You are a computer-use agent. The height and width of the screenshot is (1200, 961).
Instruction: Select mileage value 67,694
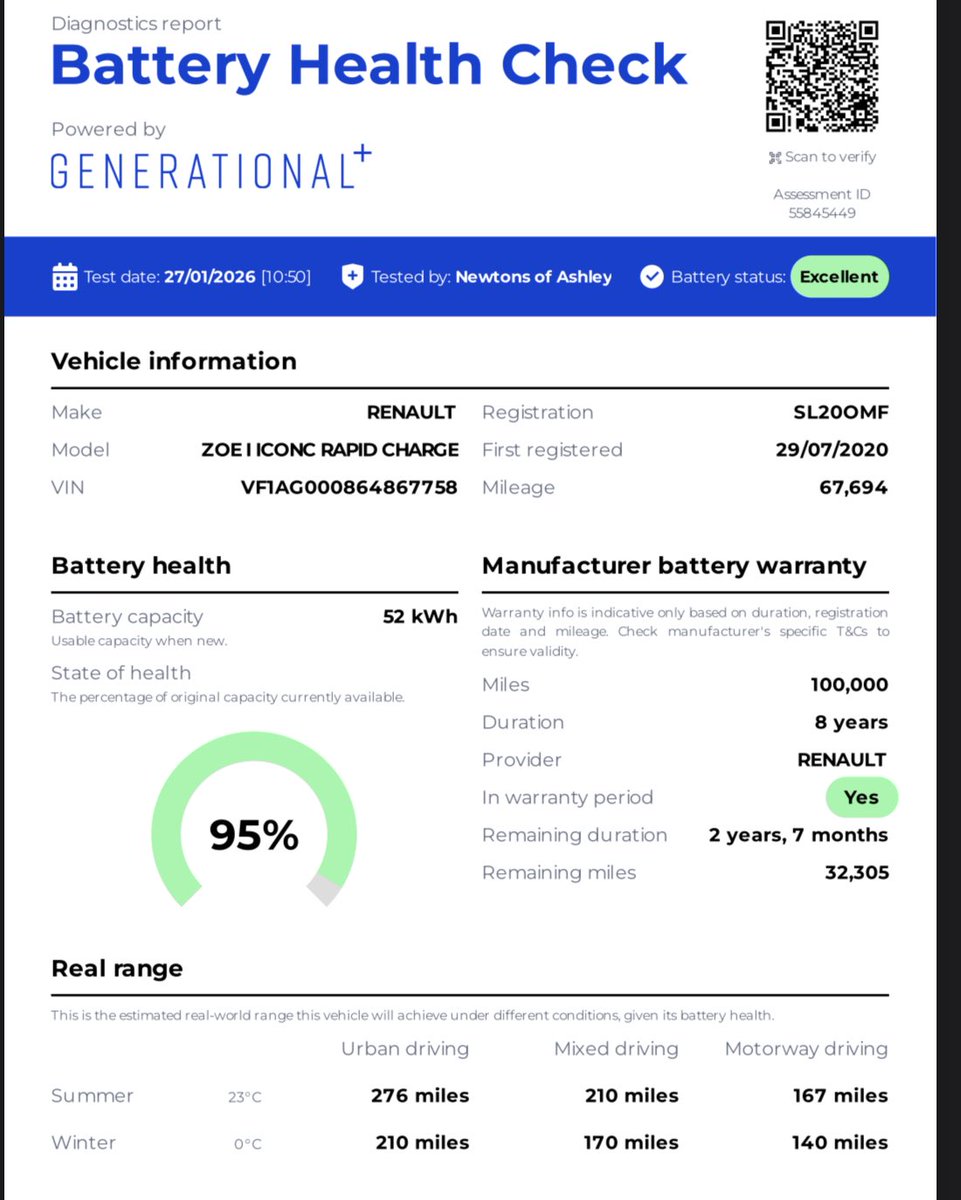(852, 488)
